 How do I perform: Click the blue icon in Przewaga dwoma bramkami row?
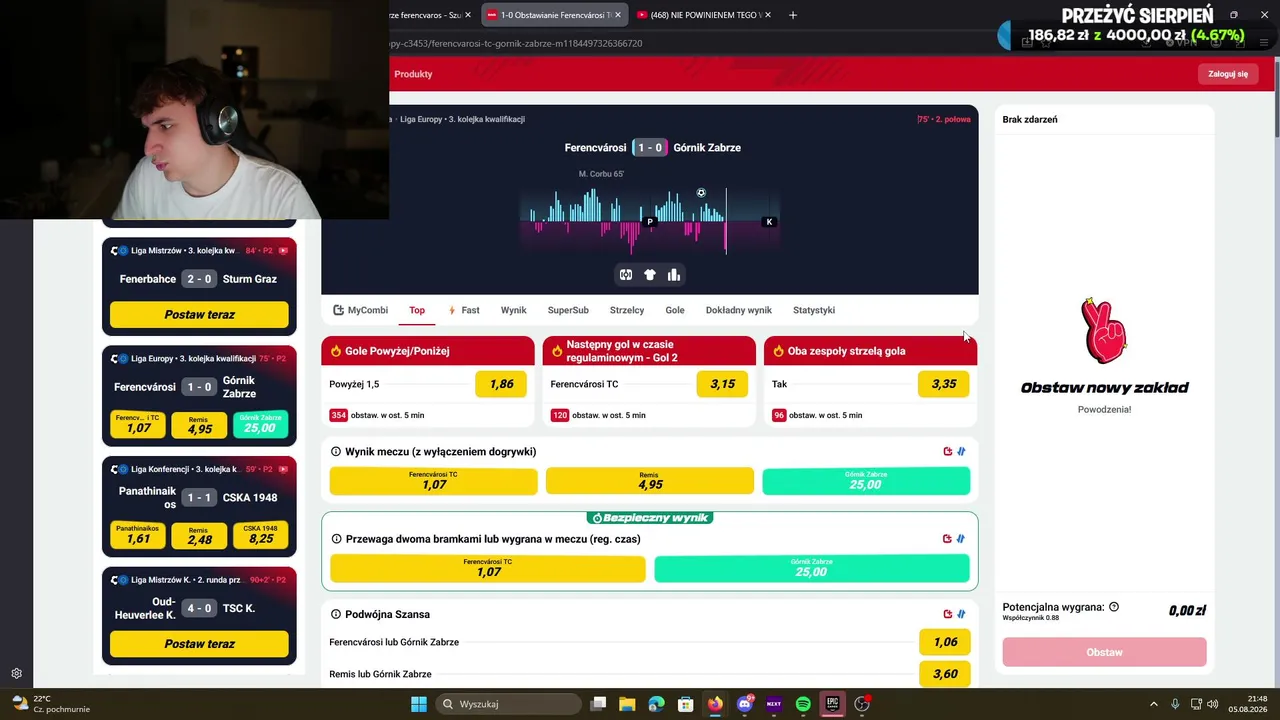tap(961, 539)
